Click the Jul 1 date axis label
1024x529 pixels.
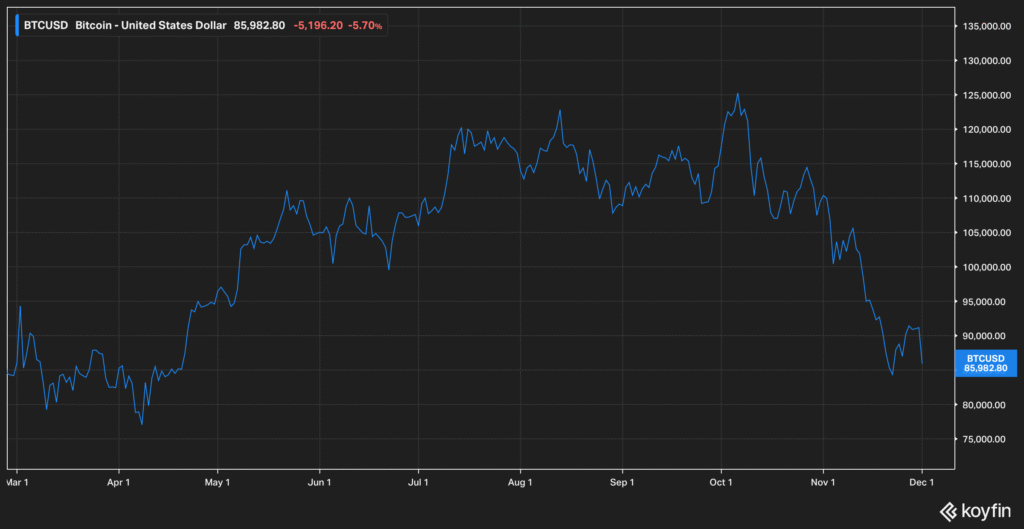418,483
